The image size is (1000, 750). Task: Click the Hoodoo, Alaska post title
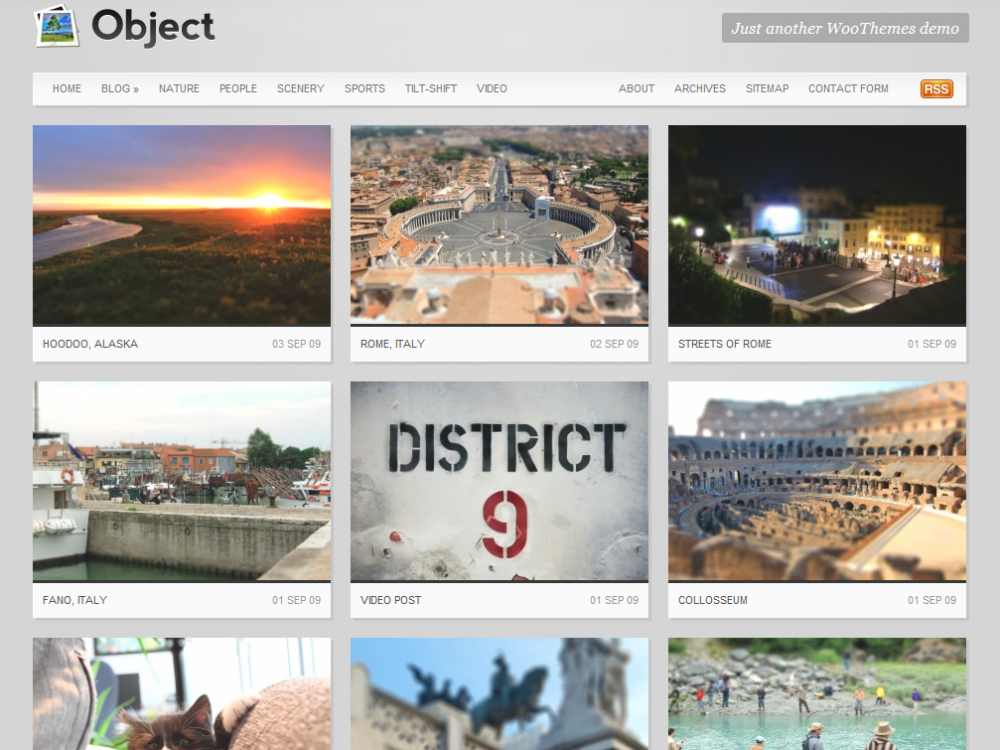90,344
